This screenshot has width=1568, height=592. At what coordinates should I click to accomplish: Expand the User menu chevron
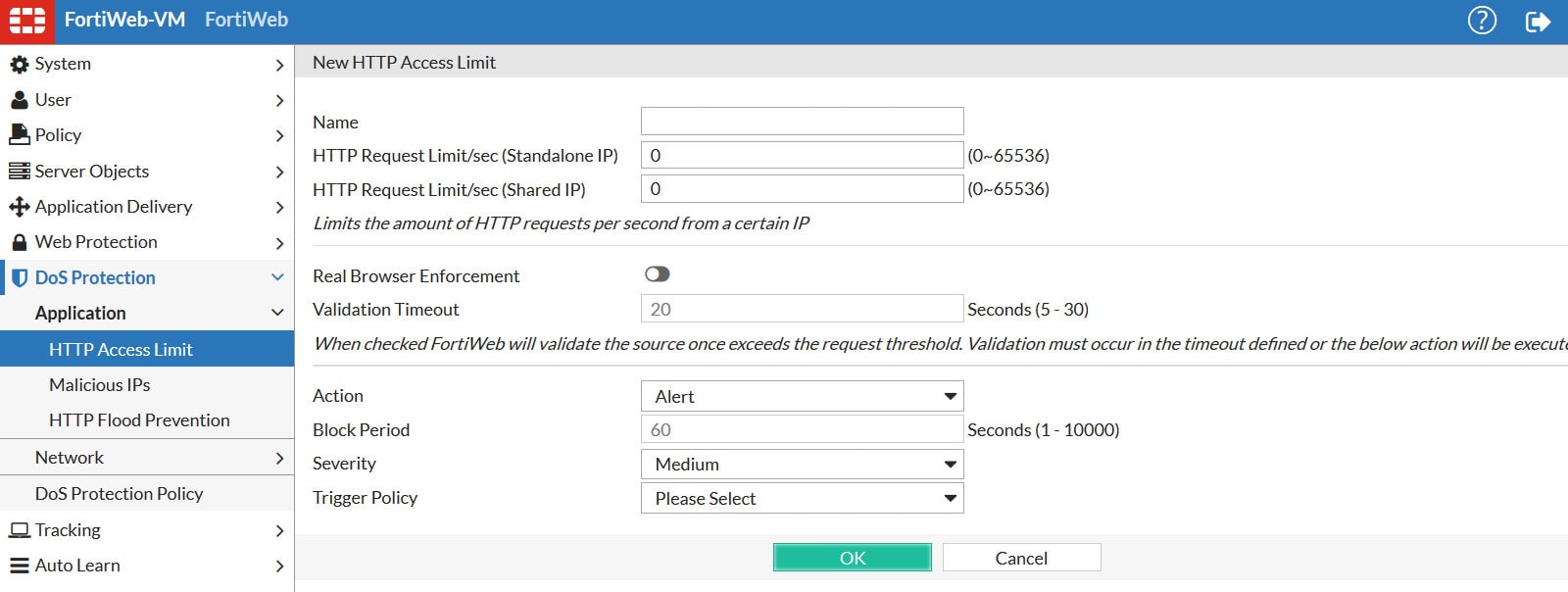tap(279, 100)
